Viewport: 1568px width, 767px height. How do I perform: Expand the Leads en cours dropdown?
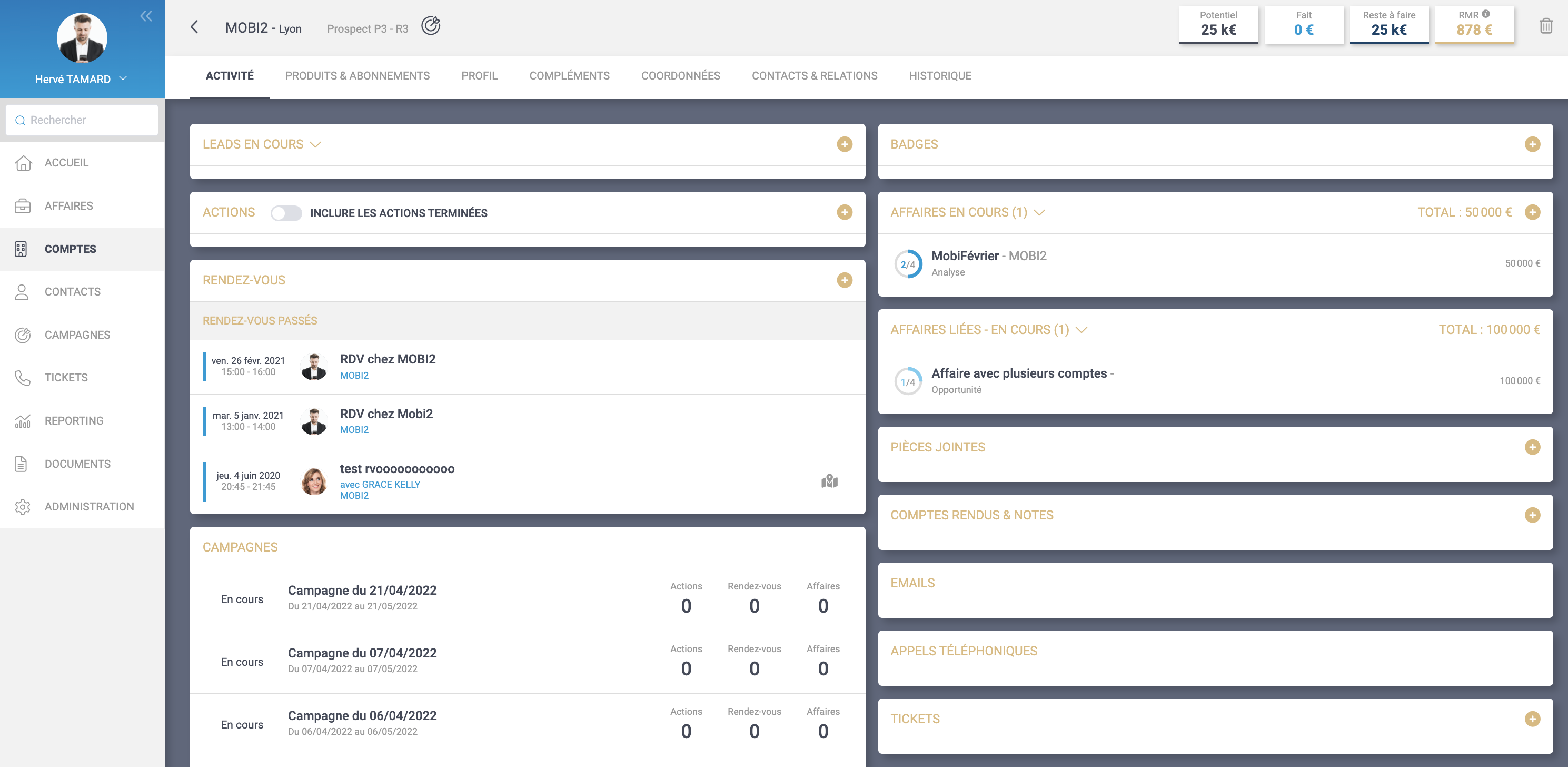315,144
